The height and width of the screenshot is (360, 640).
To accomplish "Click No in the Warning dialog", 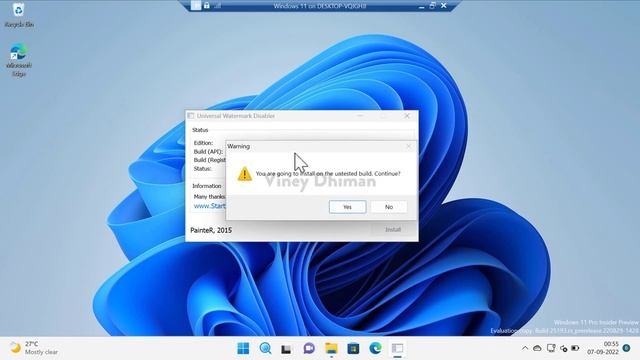I will pyautogui.click(x=389, y=207).
